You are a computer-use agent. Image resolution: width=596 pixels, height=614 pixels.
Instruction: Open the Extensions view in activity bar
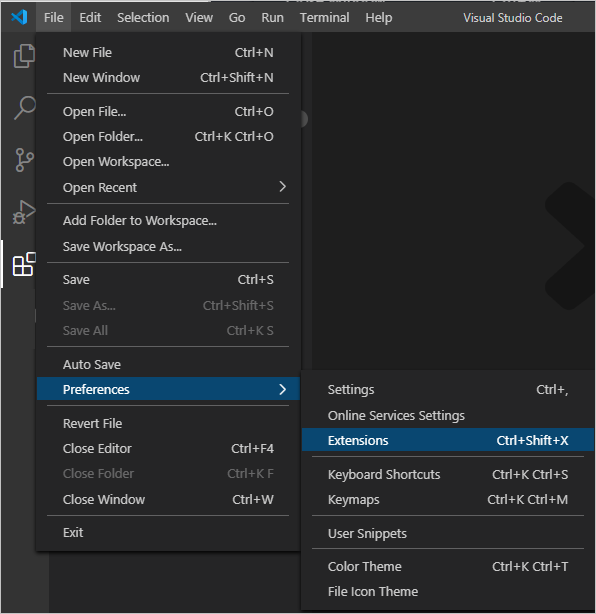tap(24, 264)
